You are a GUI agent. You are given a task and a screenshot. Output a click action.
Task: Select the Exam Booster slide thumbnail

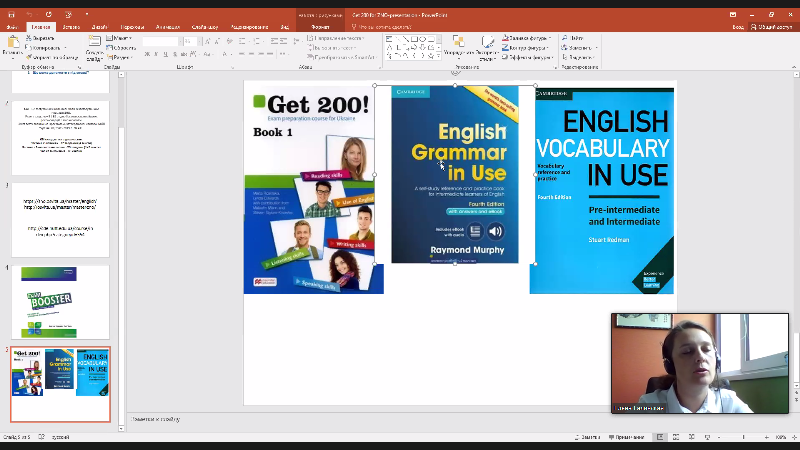60,302
